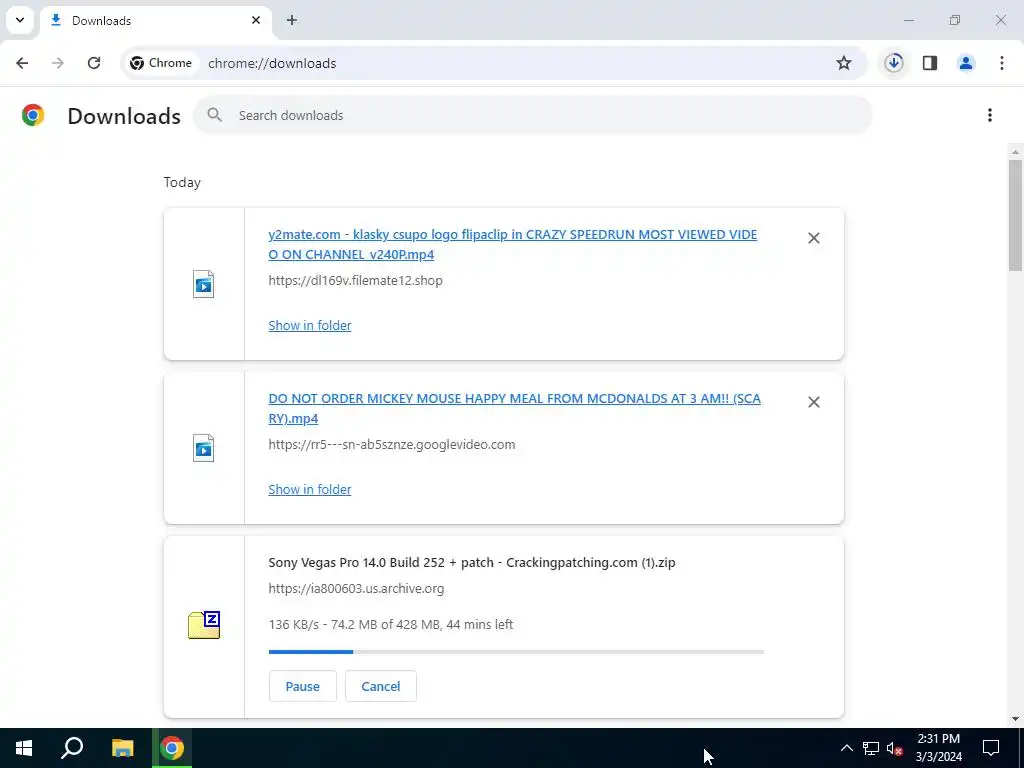
Task: Click the Chrome logo beside Downloads title
Action: pos(33,115)
